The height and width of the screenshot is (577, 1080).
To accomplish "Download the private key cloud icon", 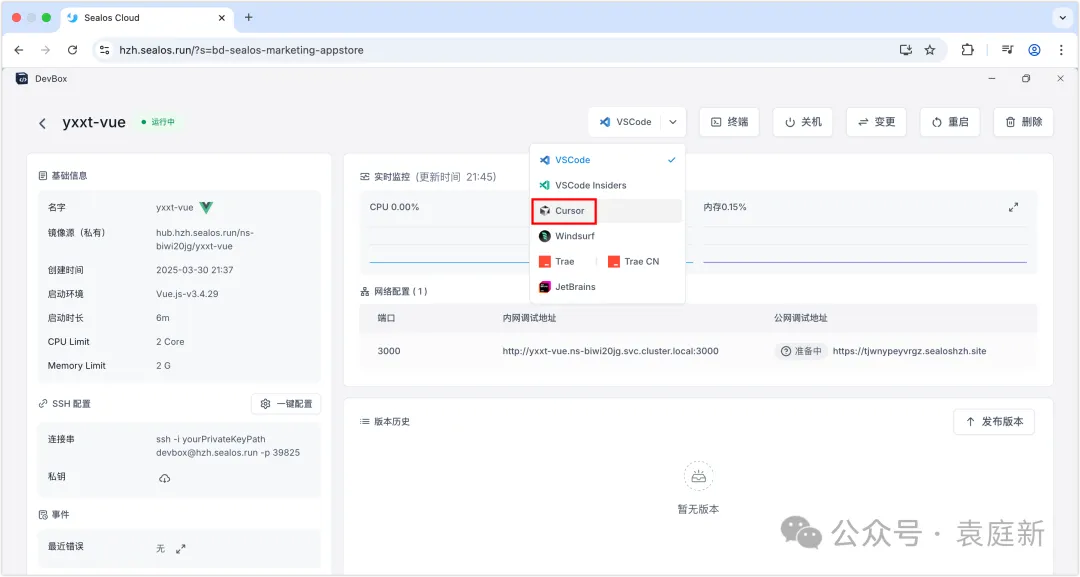I will pos(165,479).
